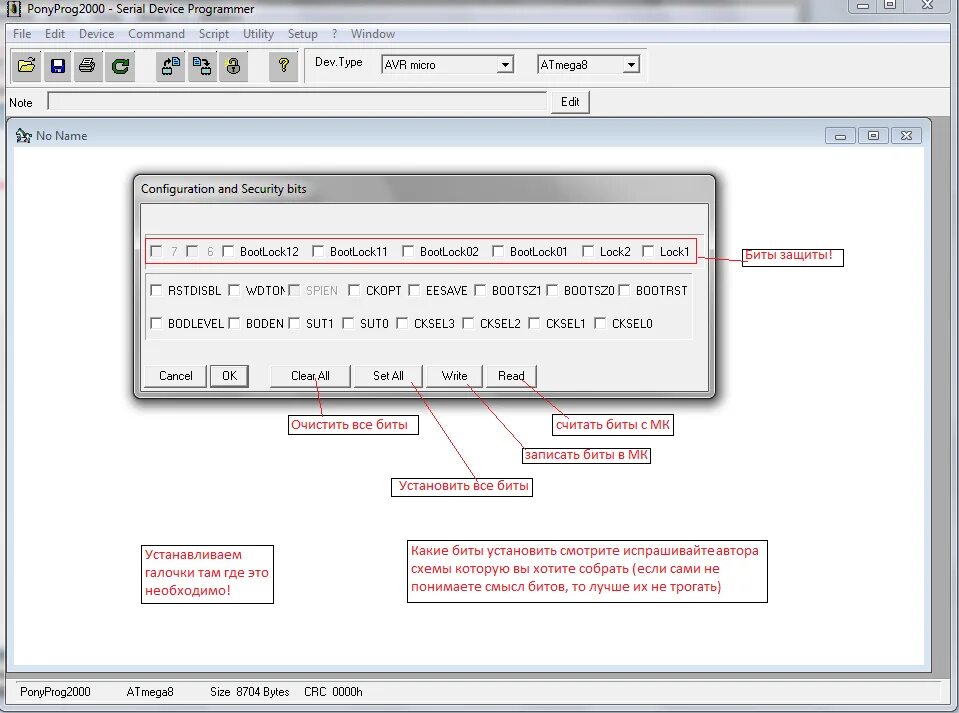Toggle the BootLock02 checkbox

tap(408, 251)
